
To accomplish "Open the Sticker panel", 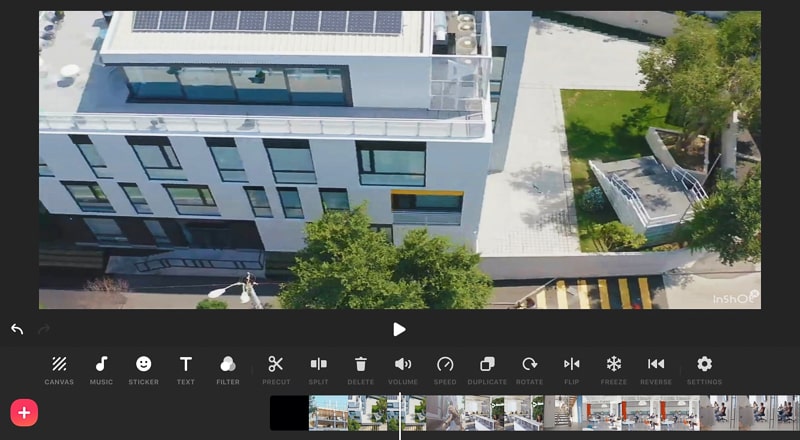I will [143, 370].
